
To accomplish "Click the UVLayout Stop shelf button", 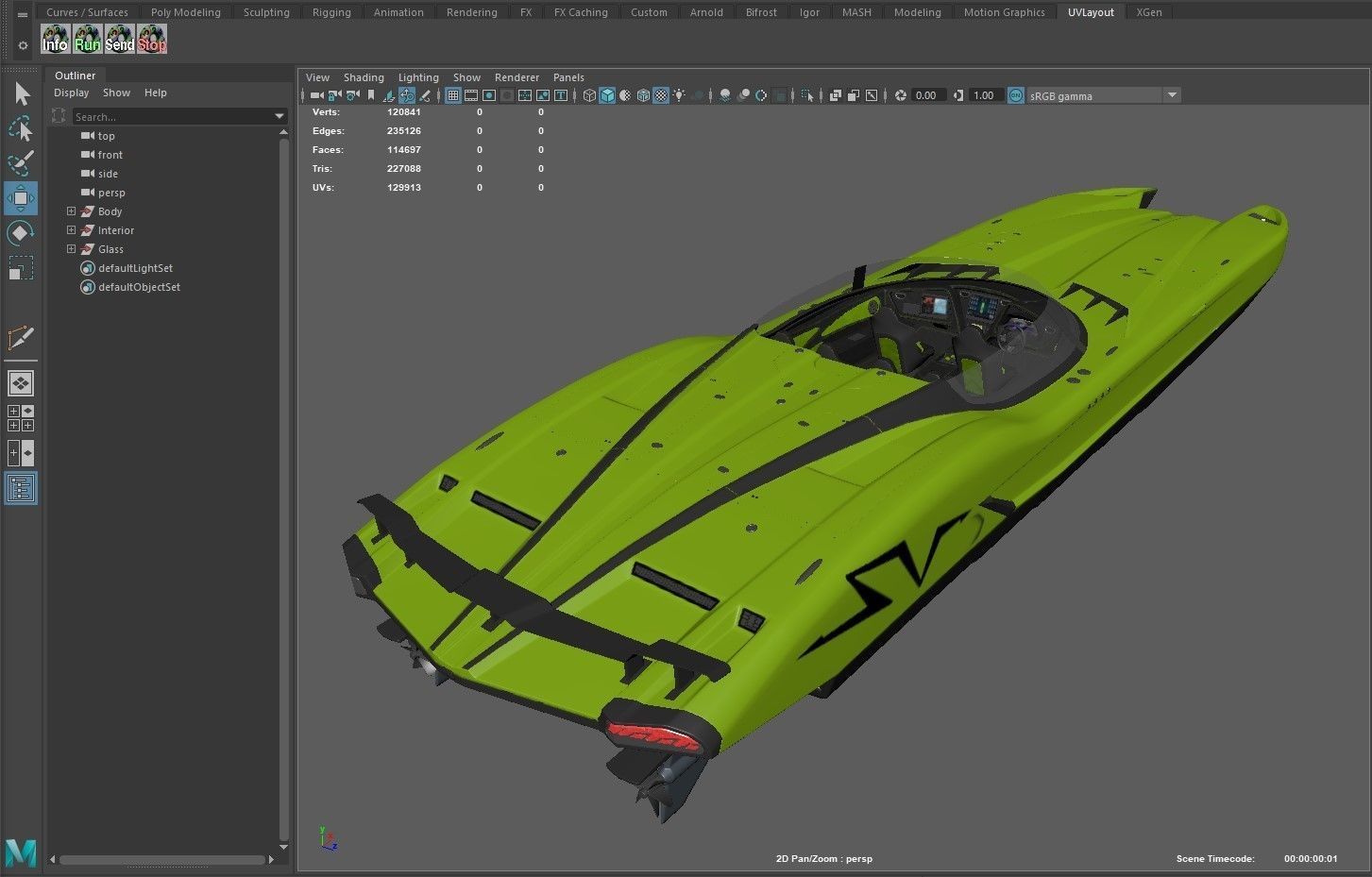I will [152, 39].
